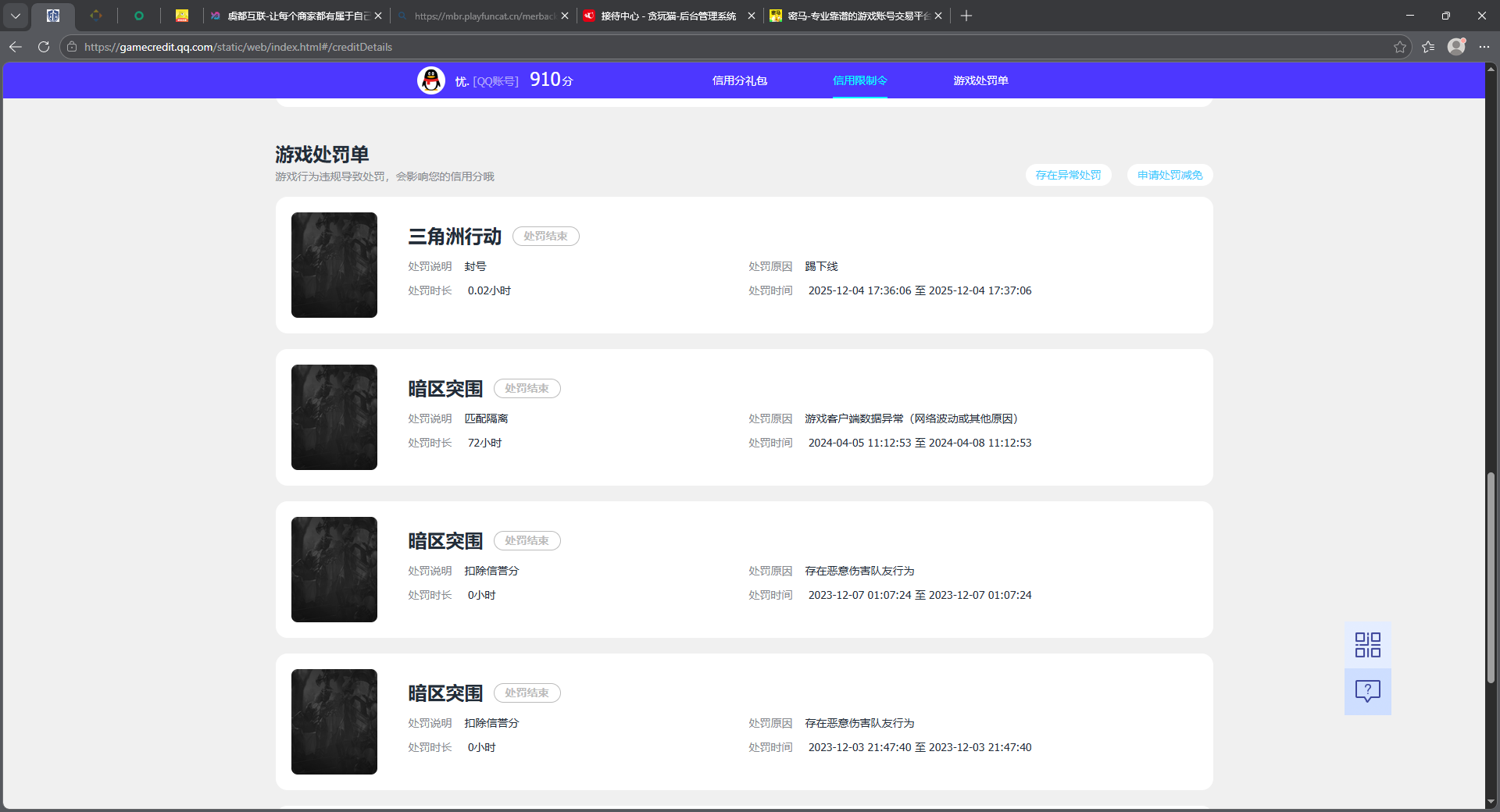Open the help question-mark bubble
The width and height of the screenshot is (1500, 812).
pos(1366,691)
